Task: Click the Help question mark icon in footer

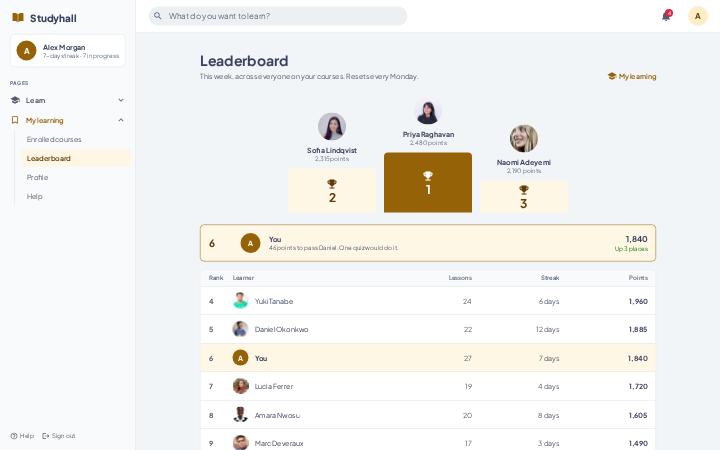Action: click(x=14, y=436)
